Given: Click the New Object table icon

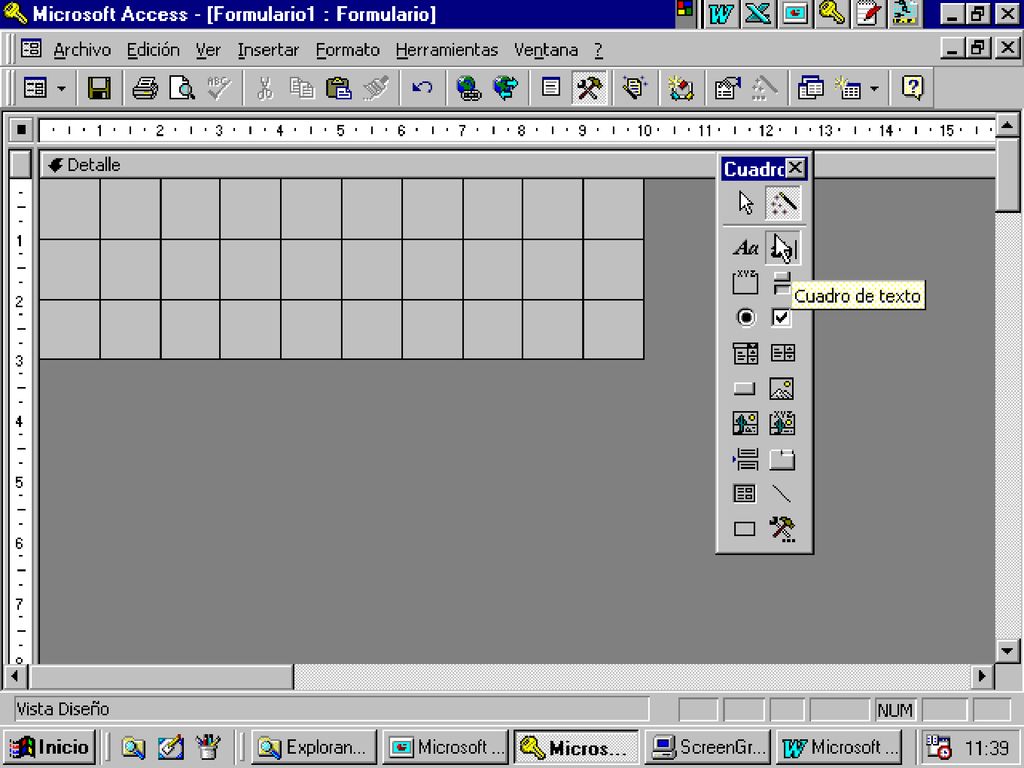Looking at the screenshot, I should (x=848, y=88).
